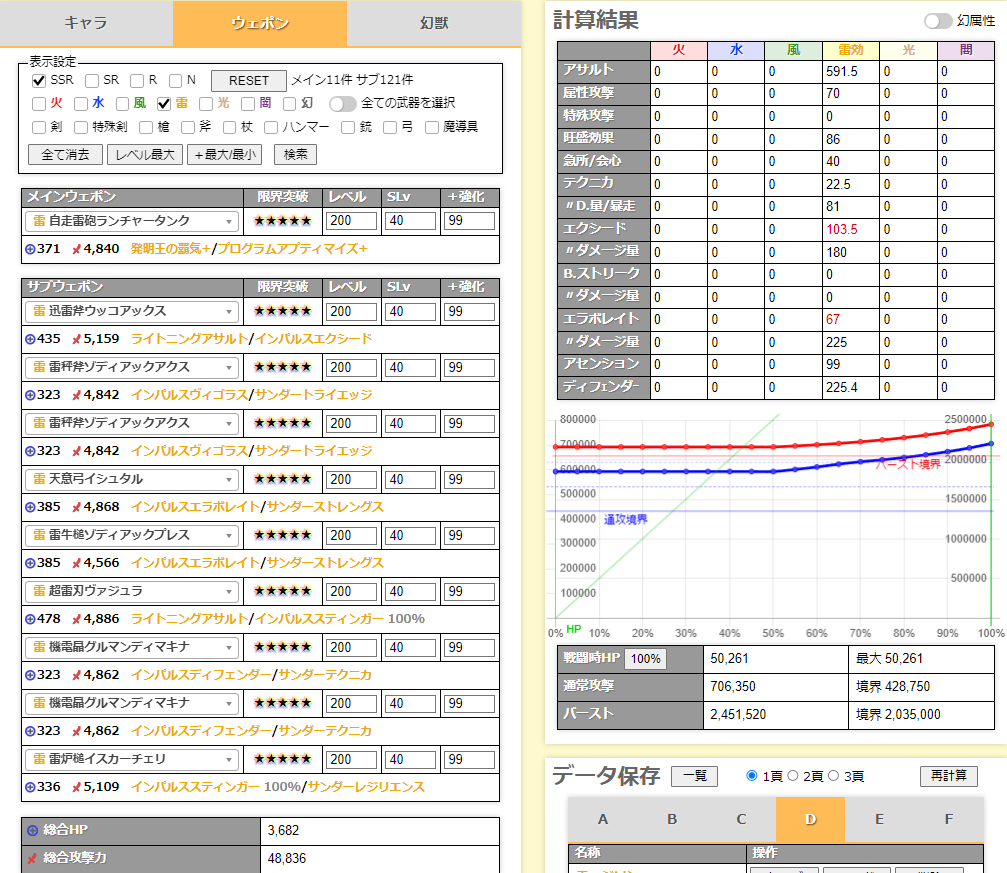Click the red sword icon beside 総合攻撃力
This screenshot has height=873, width=1007.
32,857
